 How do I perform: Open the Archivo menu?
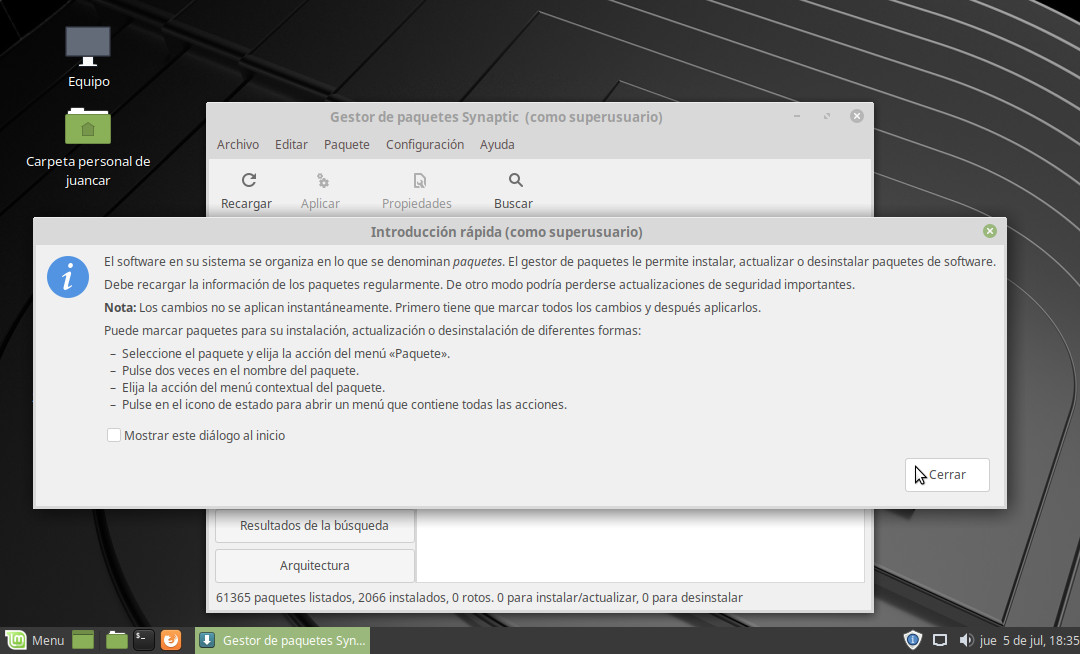[238, 145]
